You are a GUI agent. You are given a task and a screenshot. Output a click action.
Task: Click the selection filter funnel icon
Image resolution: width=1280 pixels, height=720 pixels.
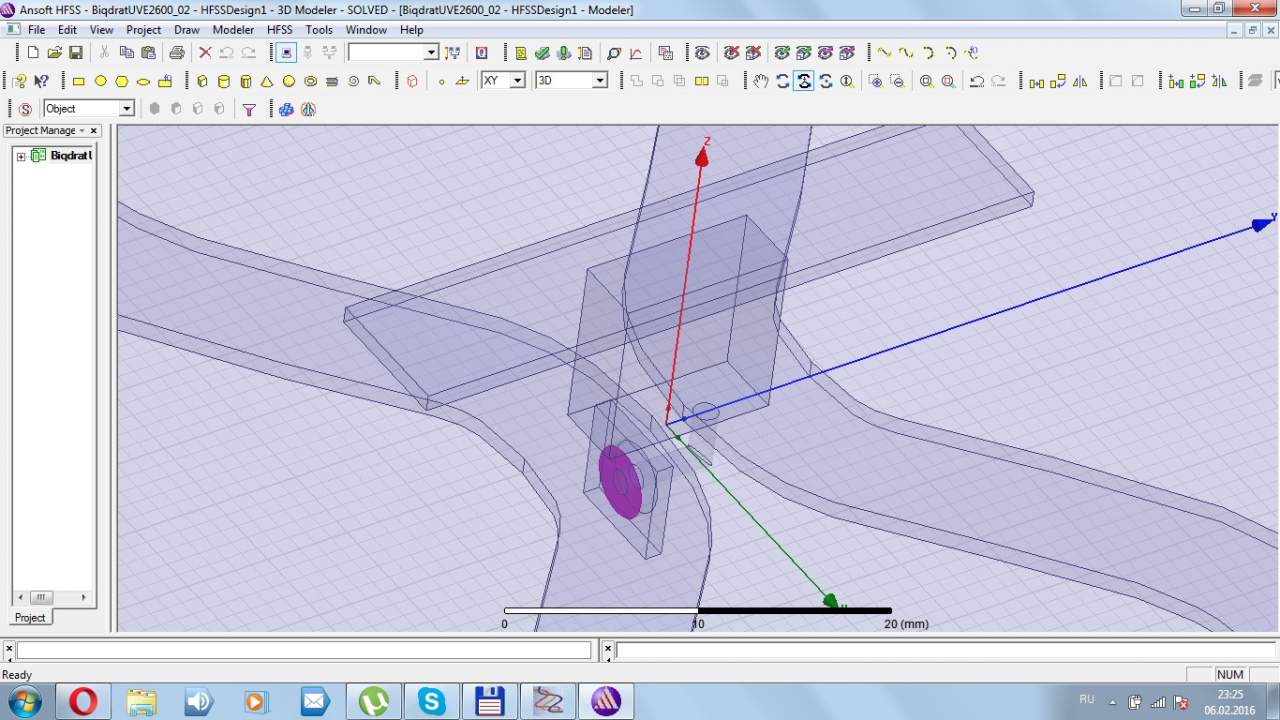pyautogui.click(x=249, y=109)
